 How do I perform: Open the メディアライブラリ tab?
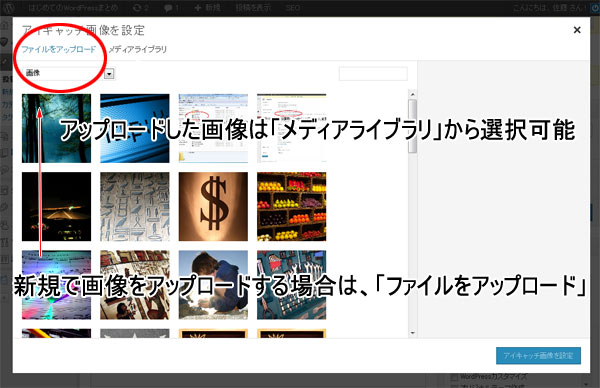[x=137, y=49]
